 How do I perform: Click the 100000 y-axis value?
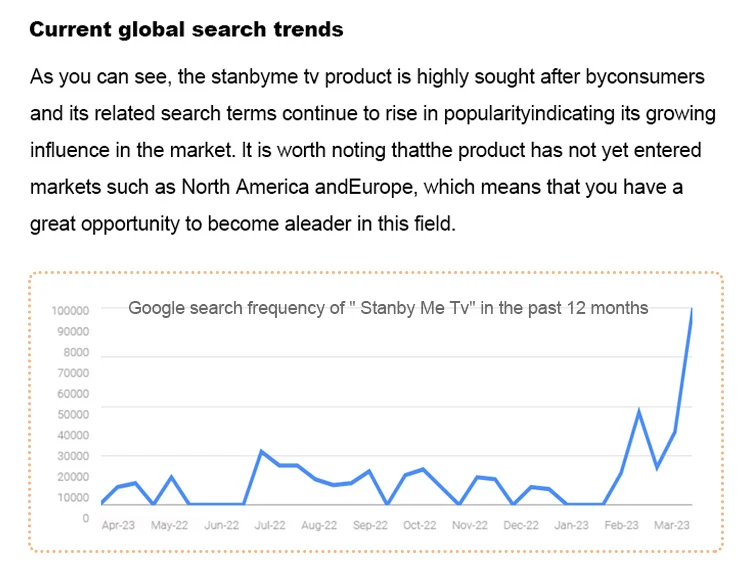71,311
